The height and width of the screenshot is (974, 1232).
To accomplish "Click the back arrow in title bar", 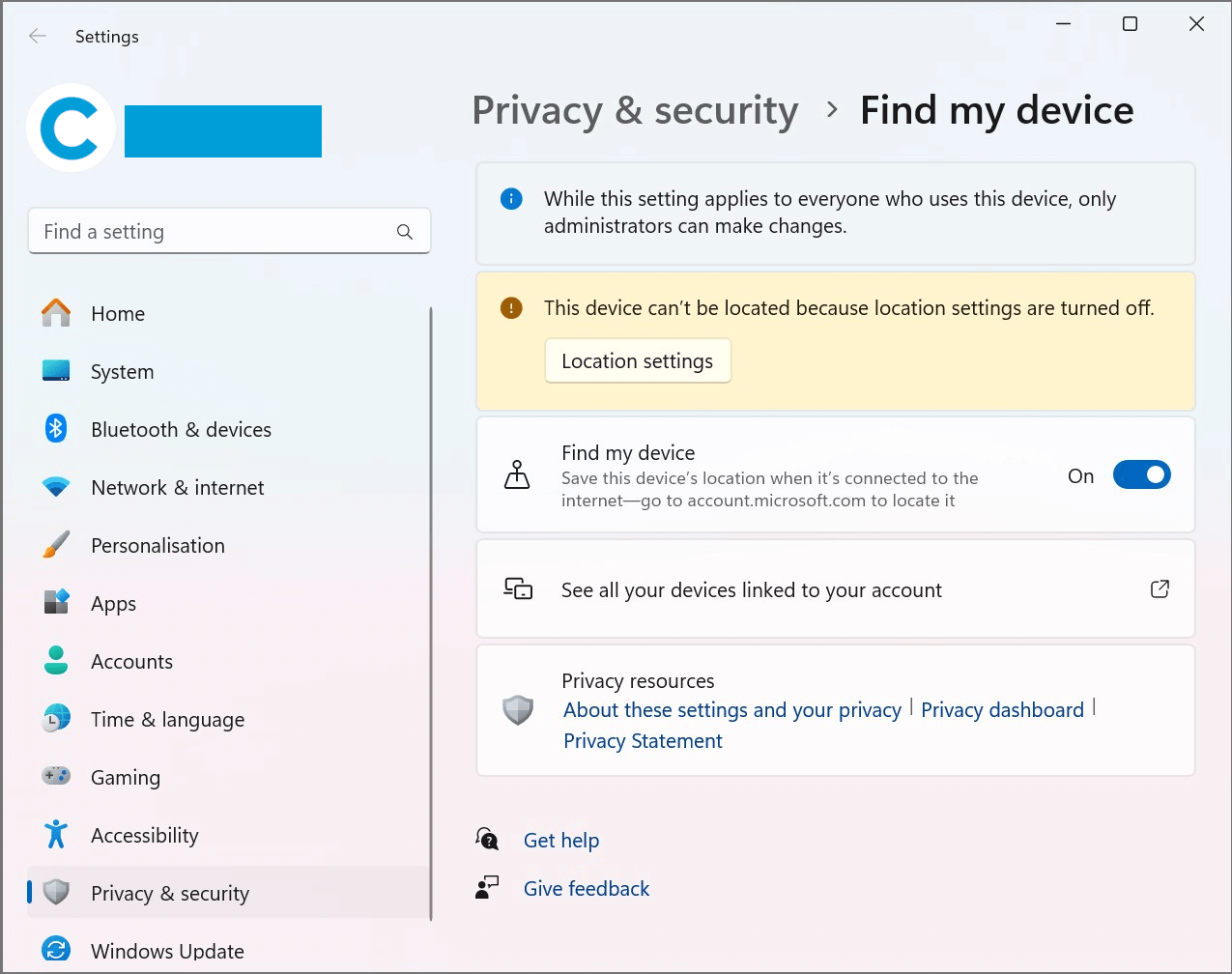I will tap(38, 37).
